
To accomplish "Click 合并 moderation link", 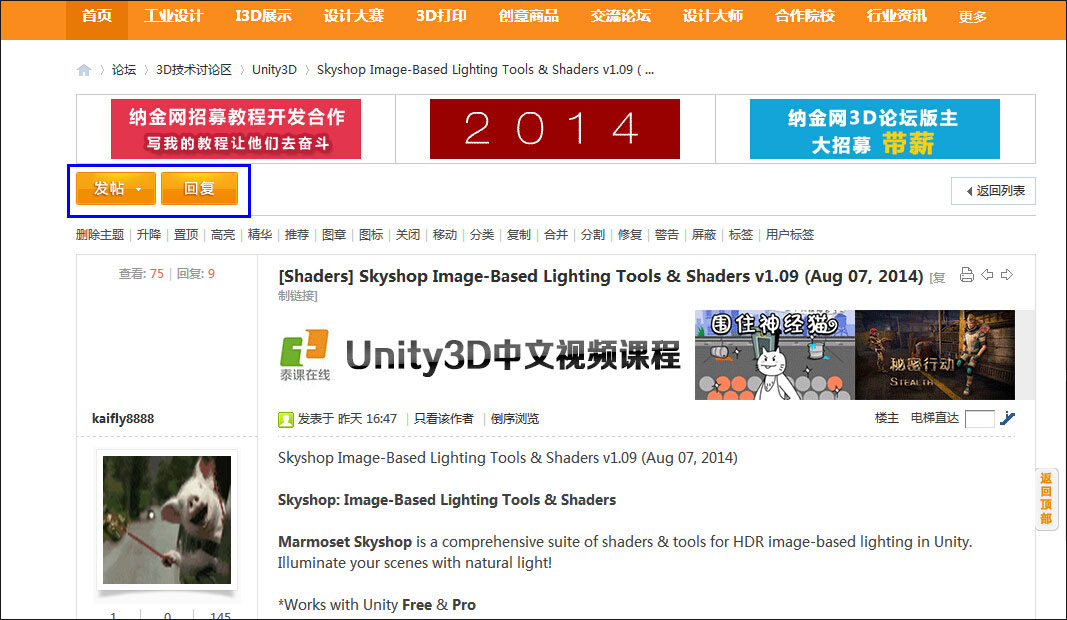I will (x=556, y=235).
